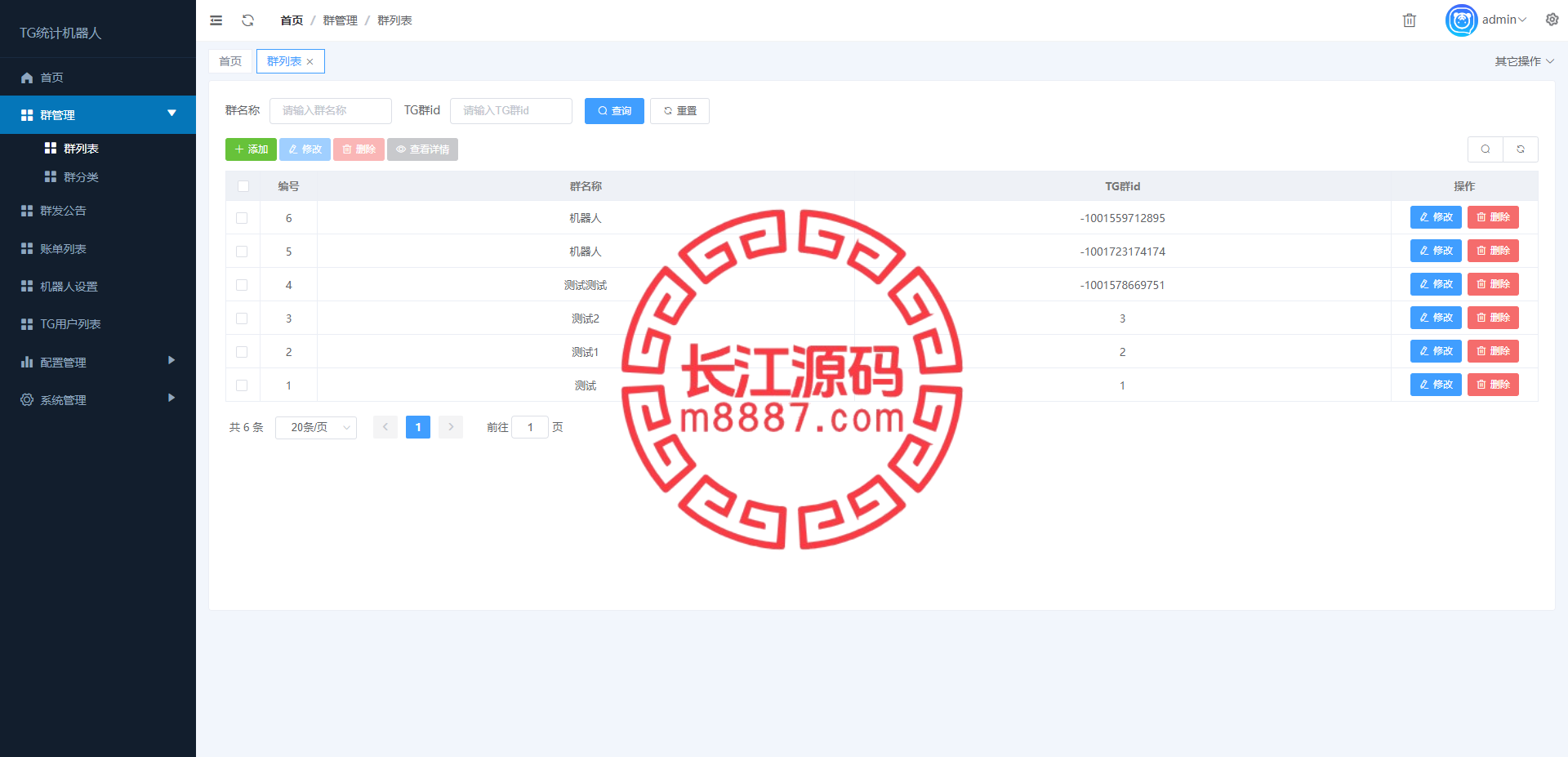The height and width of the screenshot is (757, 1568).
Task: Click the 查看详情 button
Action: click(x=422, y=149)
